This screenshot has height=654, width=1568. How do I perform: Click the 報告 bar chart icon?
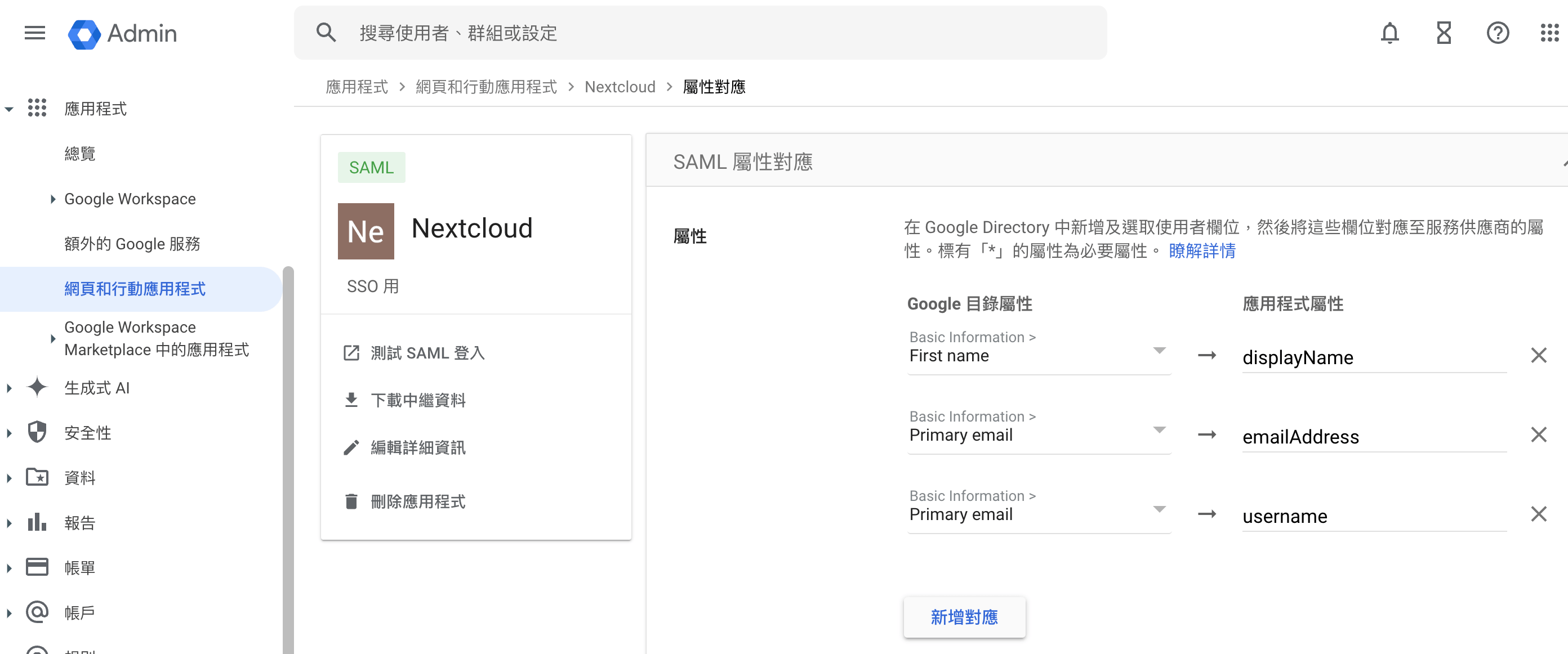click(x=37, y=522)
